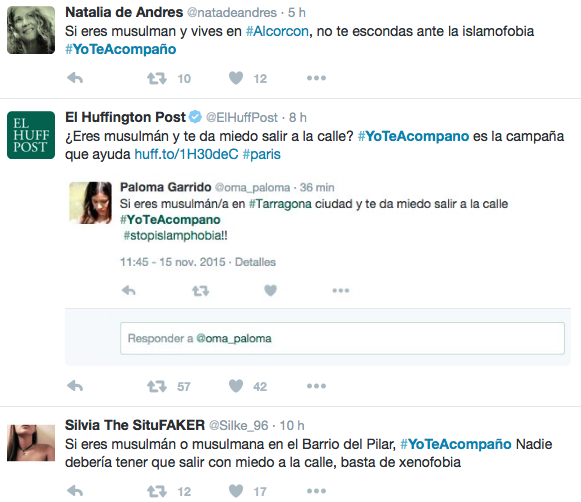Like the El Huffington Post tweet
This screenshot has width=581, height=502.
coord(236,386)
